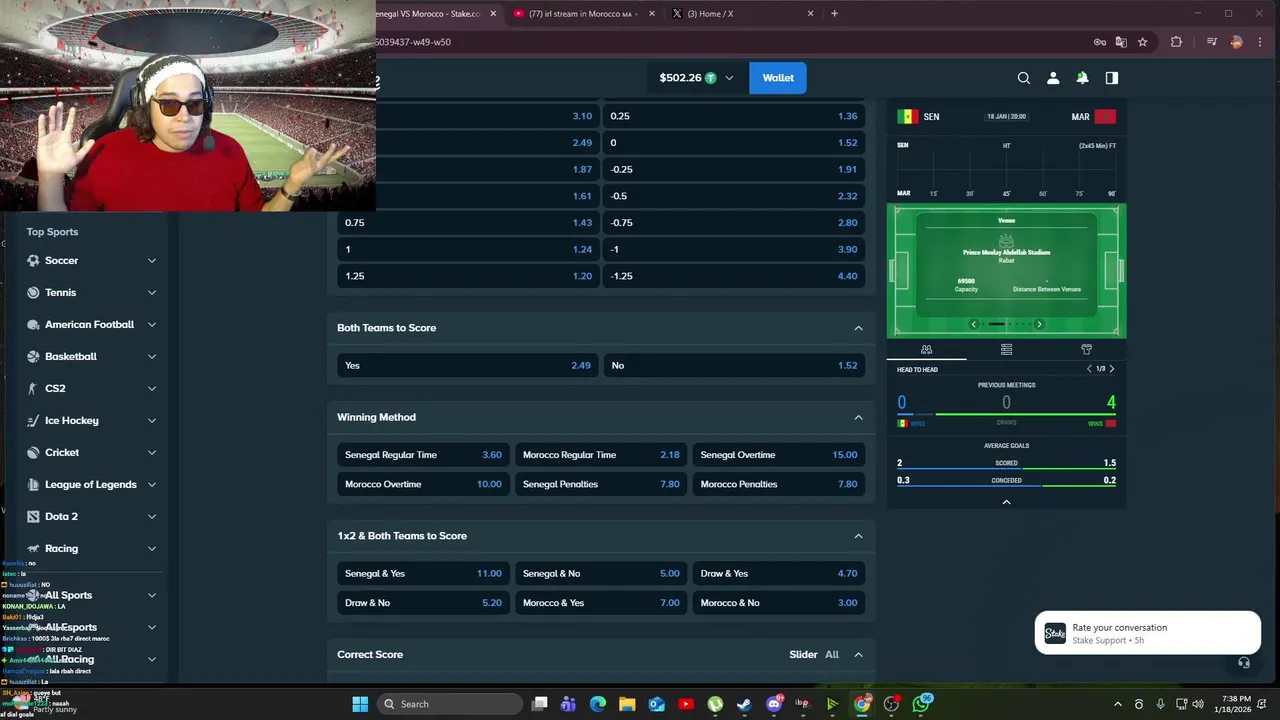Expand the Ice Hockey sidebar chevron
This screenshot has width=1280, height=720.
point(152,420)
